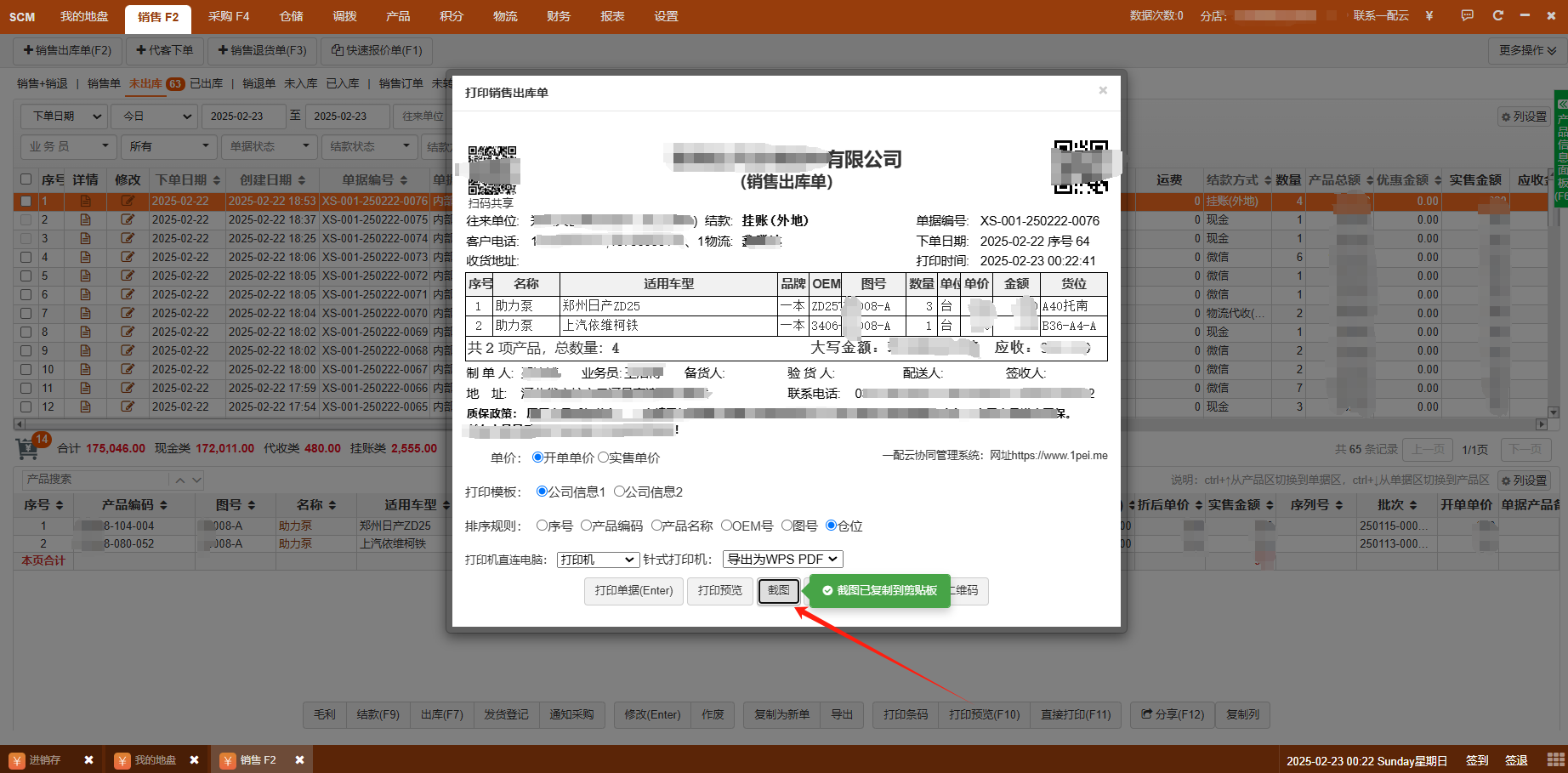The height and width of the screenshot is (773, 1568).
Task: Click 签到 in status bar
Action: [x=1477, y=760]
